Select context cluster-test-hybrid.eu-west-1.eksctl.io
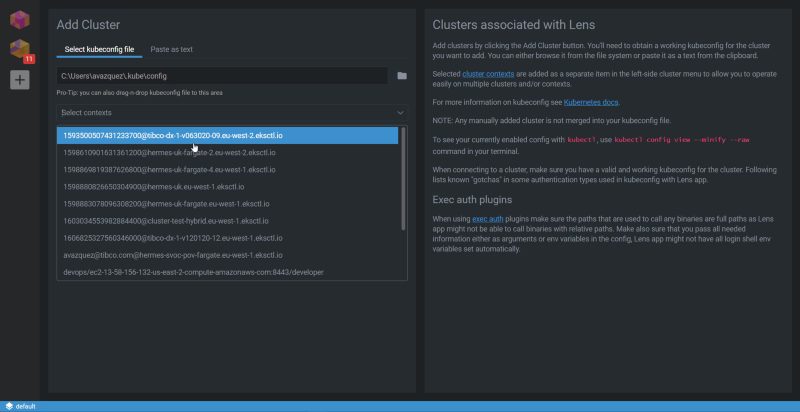The width and height of the screenshot is (800, 412). point(227,221)
